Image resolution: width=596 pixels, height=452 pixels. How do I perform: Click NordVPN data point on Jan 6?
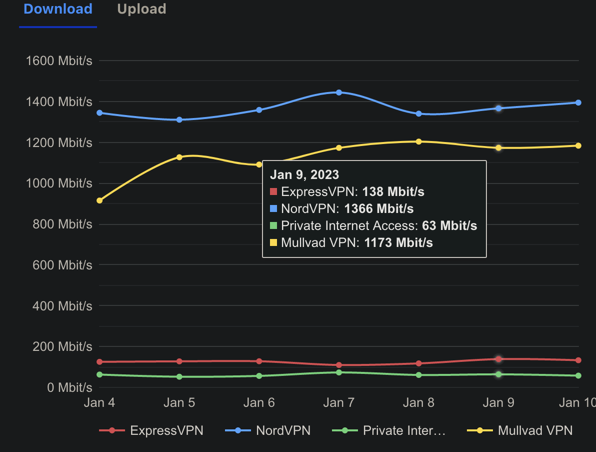(259, 110)
